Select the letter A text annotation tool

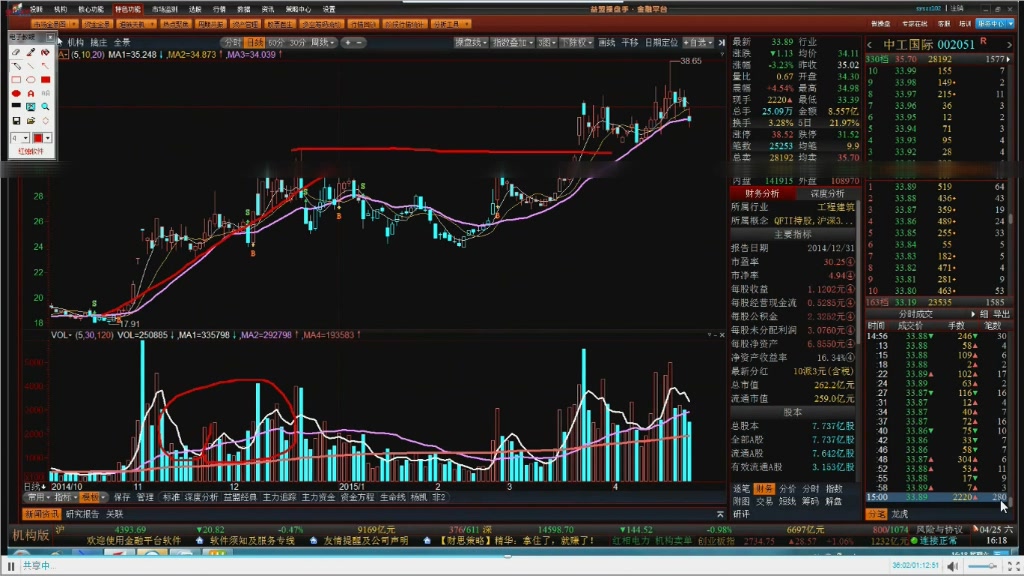(29, 92)
